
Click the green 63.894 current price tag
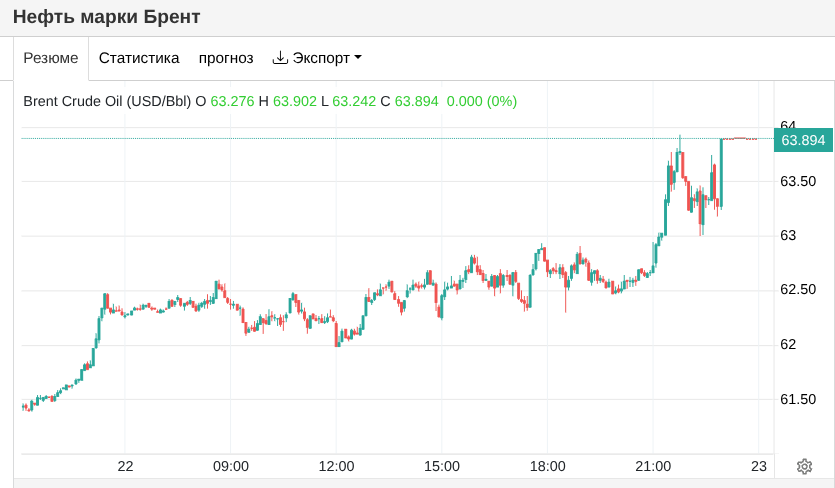tap(803, 140)
